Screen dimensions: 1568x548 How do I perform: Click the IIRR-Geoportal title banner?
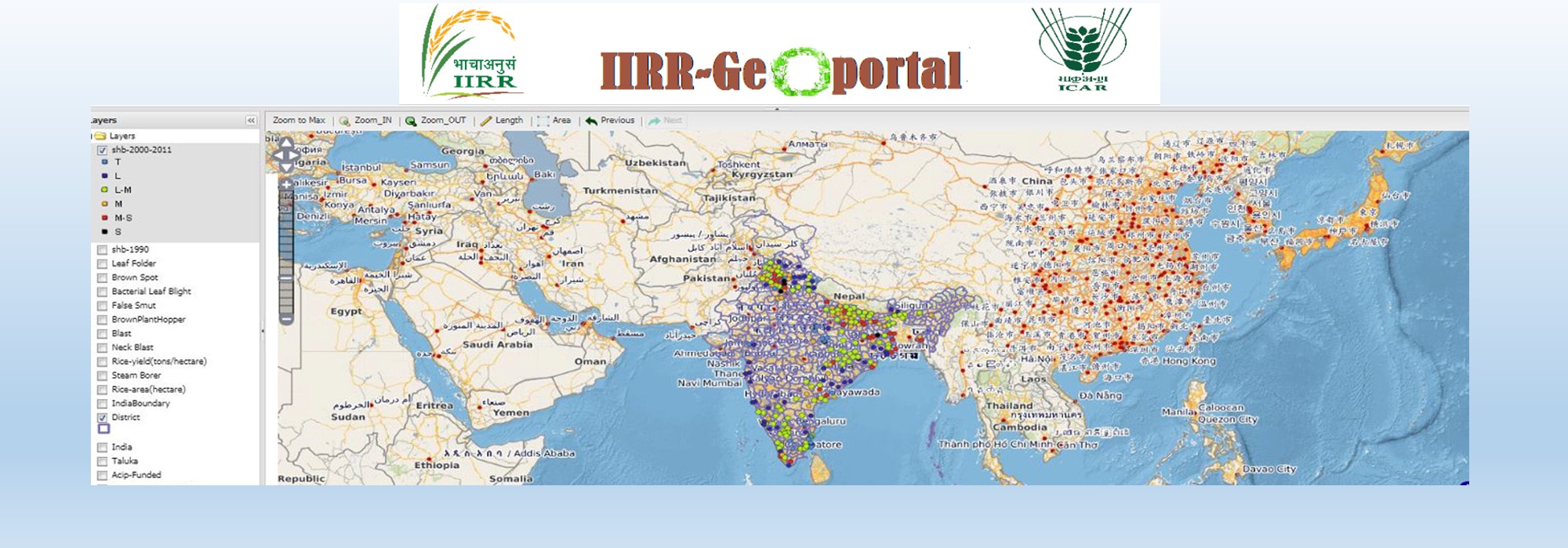pyautogui.click(x=781, y=71)
